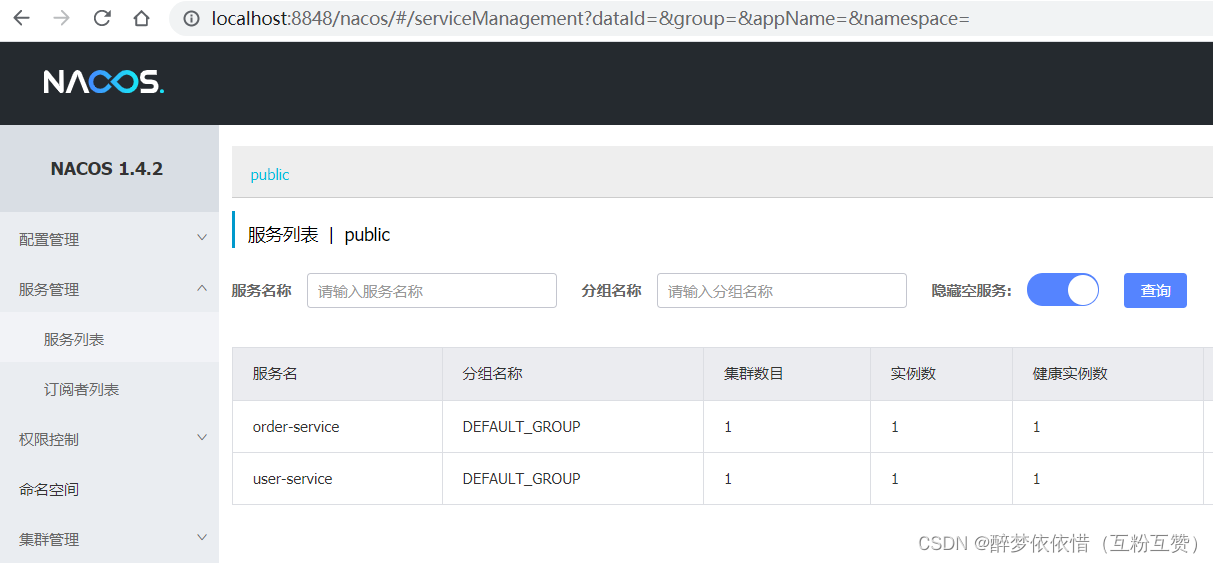The image size is (1213, 563).
Task: Click the site info icon in address bar
Action: pyautogui.click(x=192, y=19)
